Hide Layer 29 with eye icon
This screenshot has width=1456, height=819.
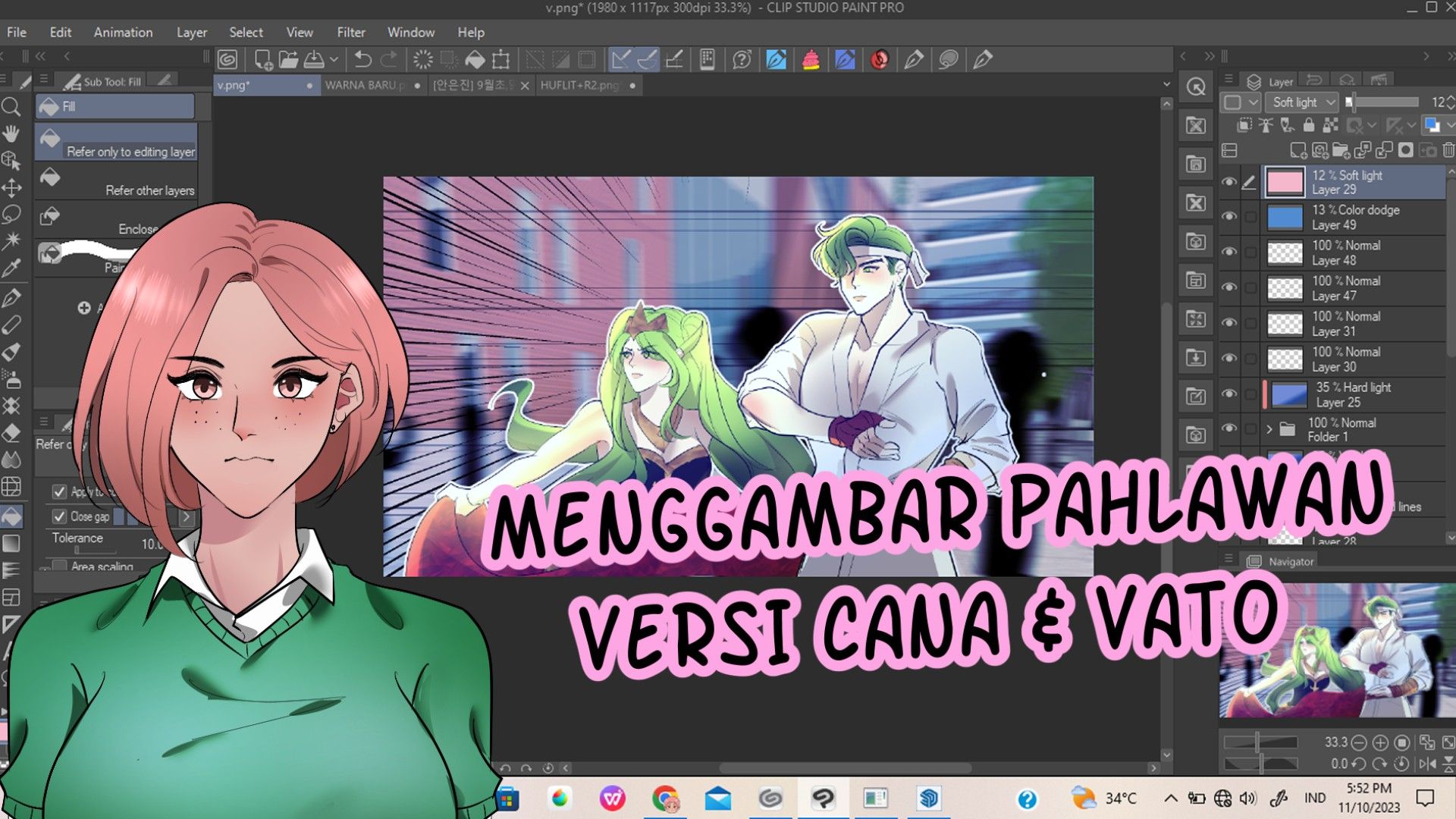1229,182
